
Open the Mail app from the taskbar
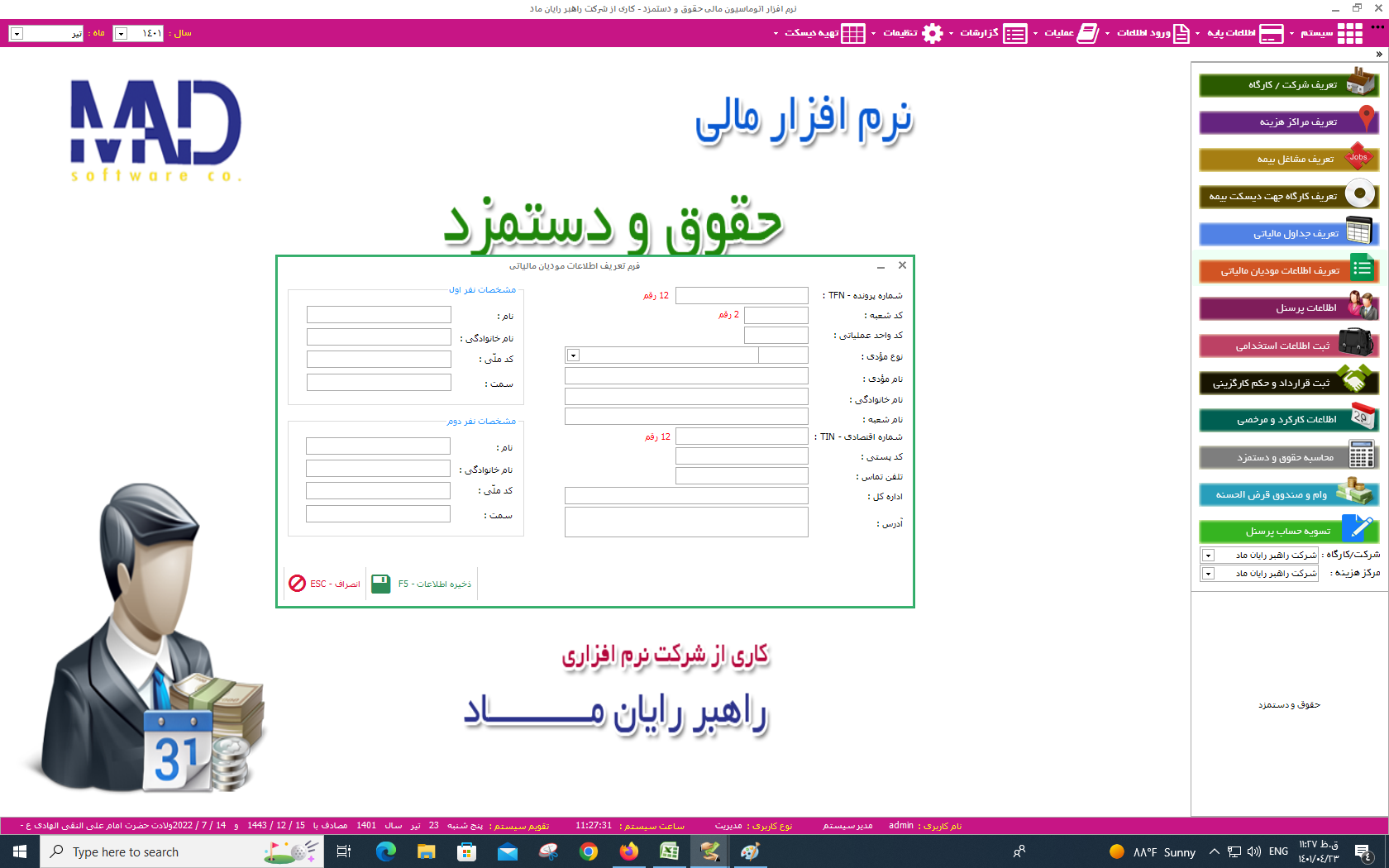coord(507,851)
